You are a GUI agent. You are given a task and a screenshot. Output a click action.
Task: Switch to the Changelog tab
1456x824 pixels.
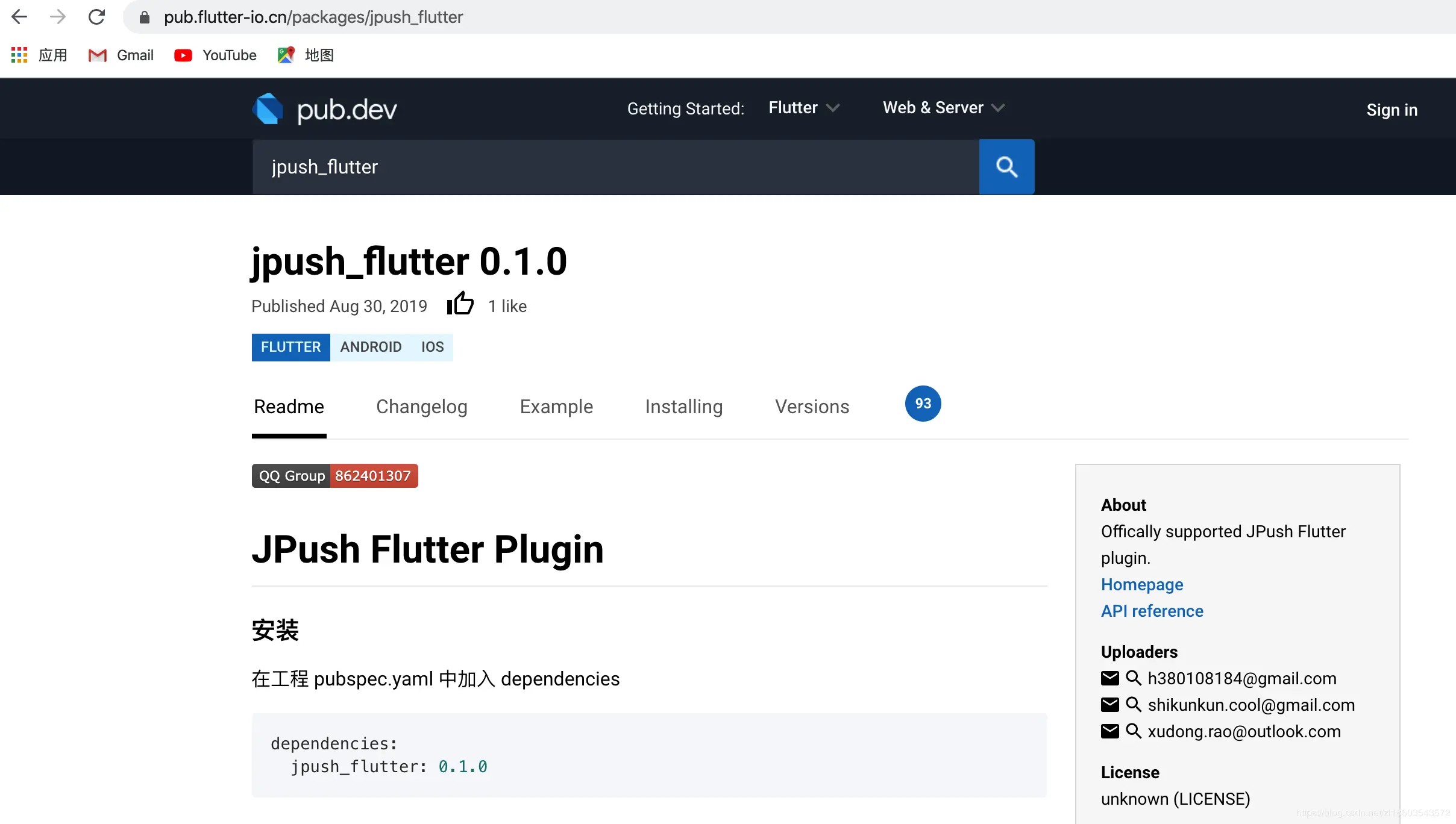(x=422, y=407)
